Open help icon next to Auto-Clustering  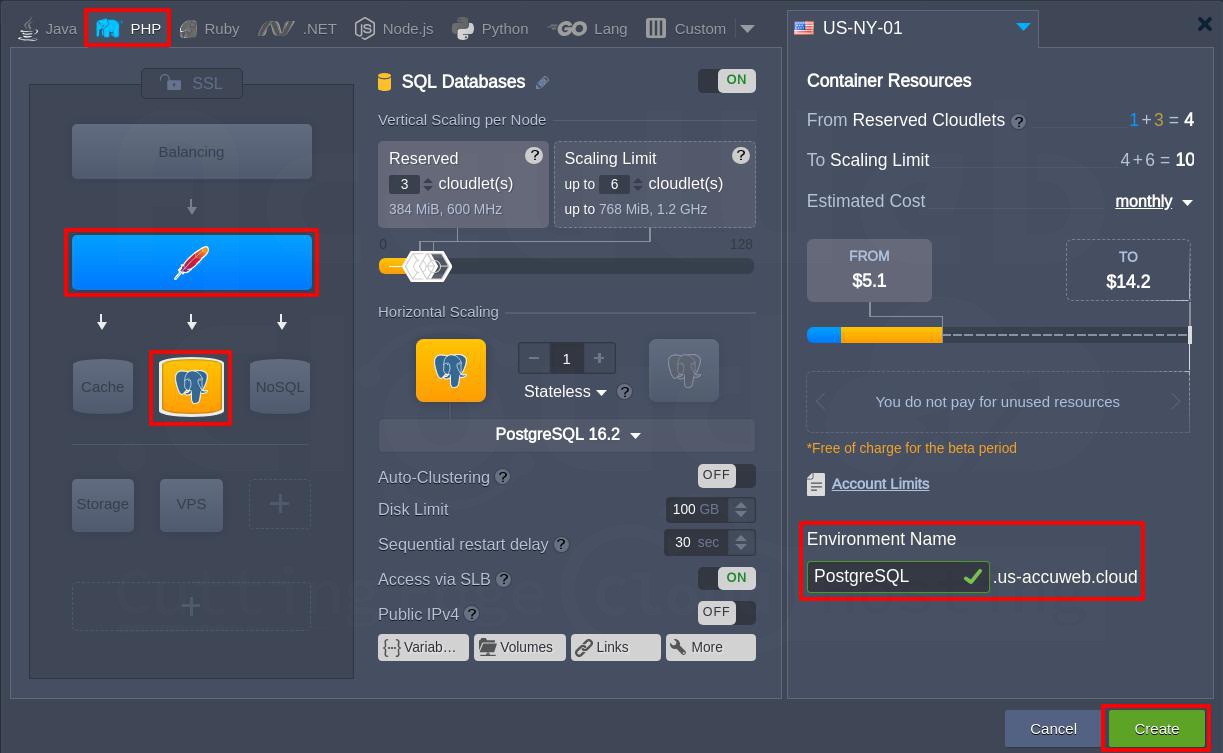[503, 478]
